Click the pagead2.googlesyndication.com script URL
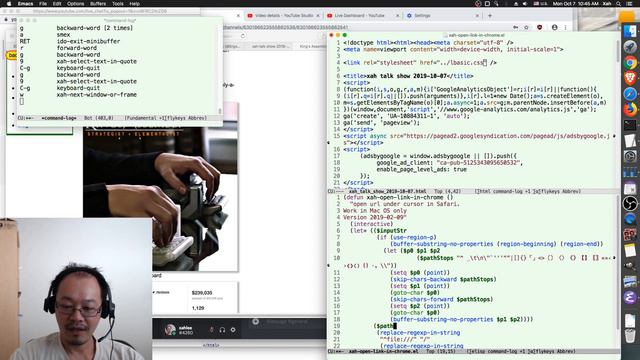This screenshot has width=640, height=360. tap(506, 136)
